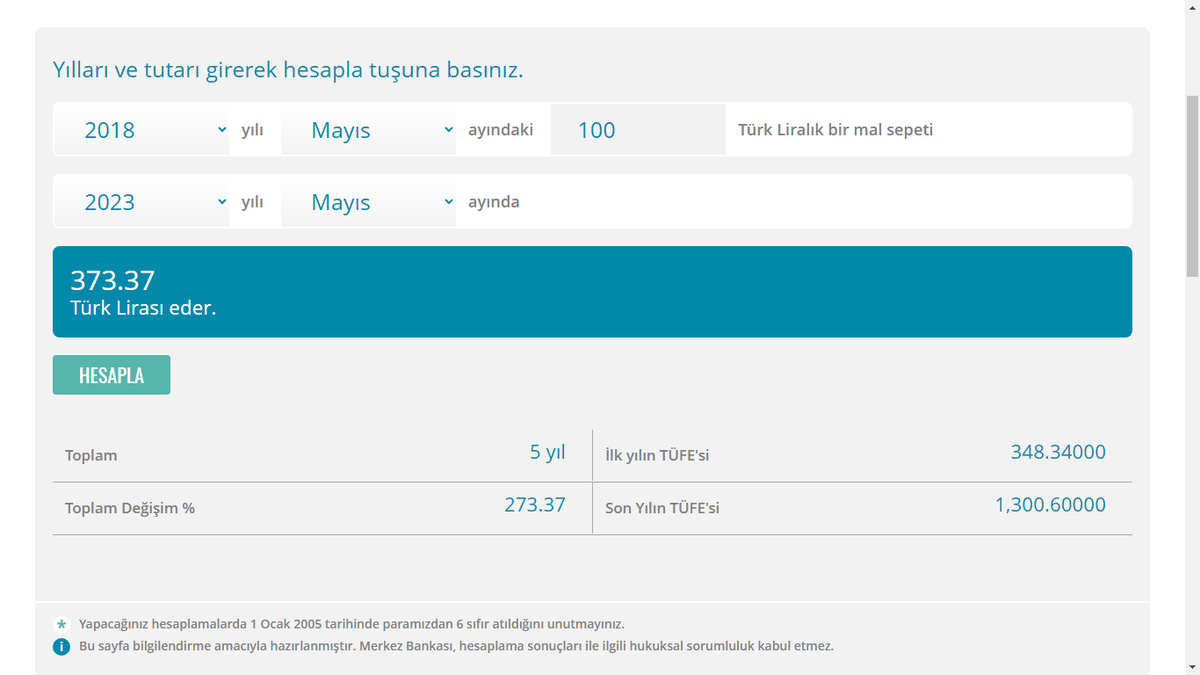Open the end month dropdown beside 'ayında'
1200x675 pixels.
[x=369, y=202]
